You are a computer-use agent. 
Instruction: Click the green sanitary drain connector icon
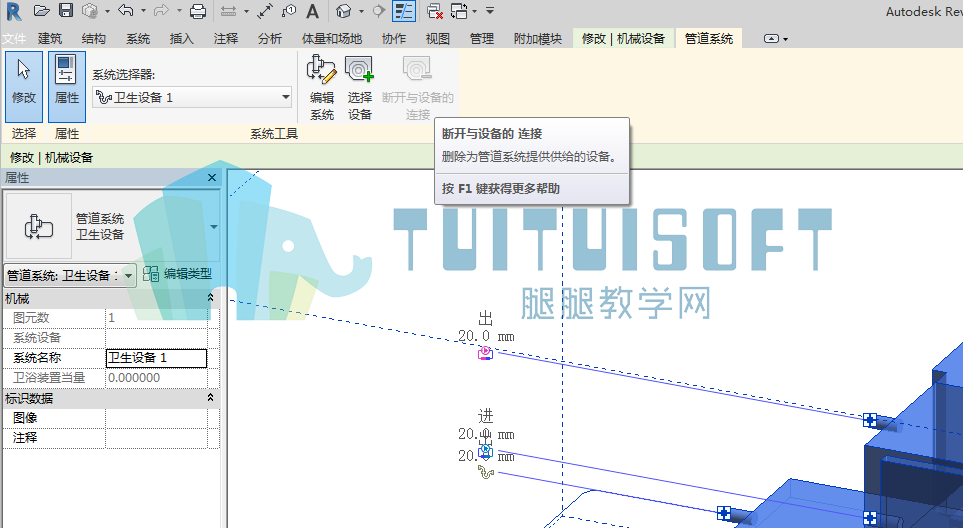(486, 472)
